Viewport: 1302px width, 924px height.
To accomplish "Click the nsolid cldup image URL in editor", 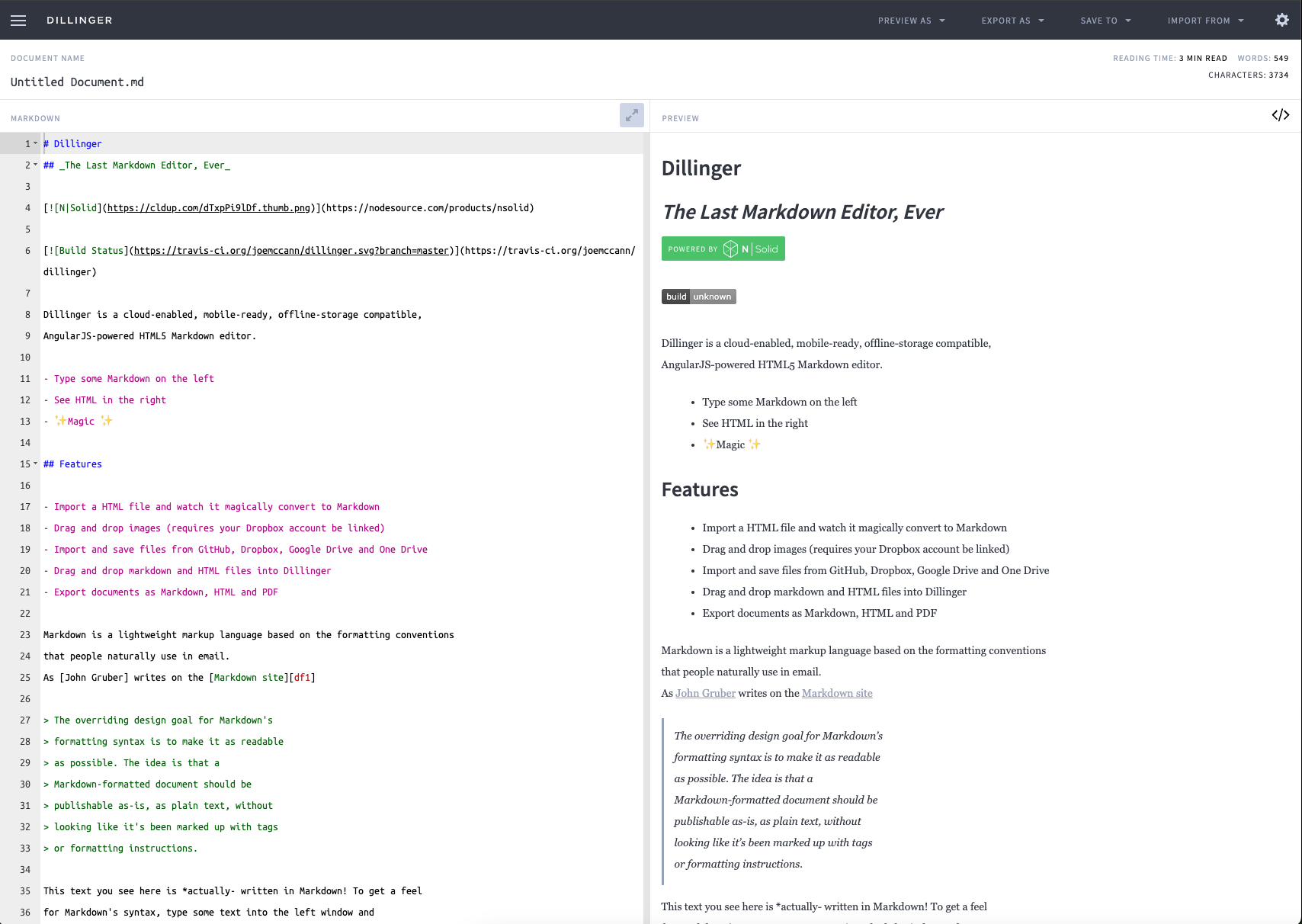I will 208,208.
